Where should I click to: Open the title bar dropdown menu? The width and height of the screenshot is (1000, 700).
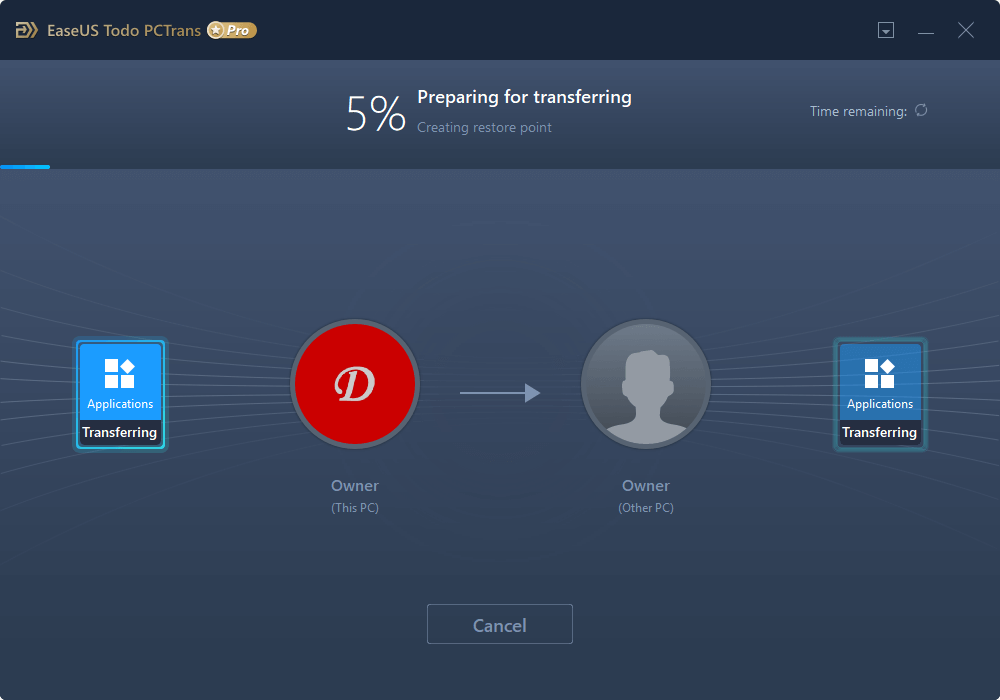point(886,30)
